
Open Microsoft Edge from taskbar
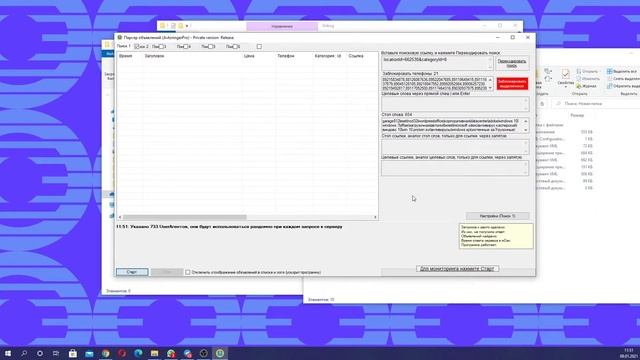(x=138, y=353)
